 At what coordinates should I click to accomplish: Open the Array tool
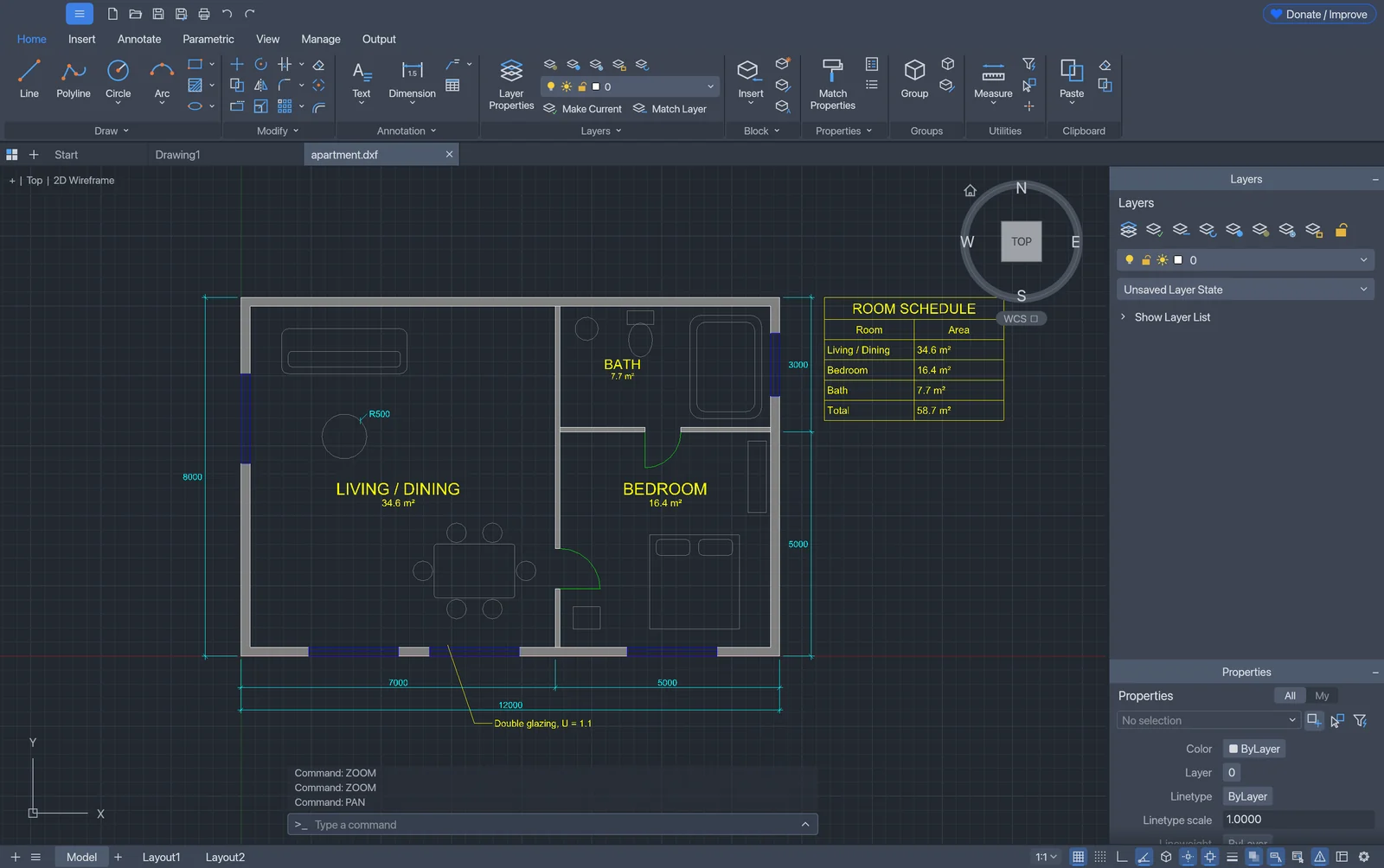tap(285, 106)
